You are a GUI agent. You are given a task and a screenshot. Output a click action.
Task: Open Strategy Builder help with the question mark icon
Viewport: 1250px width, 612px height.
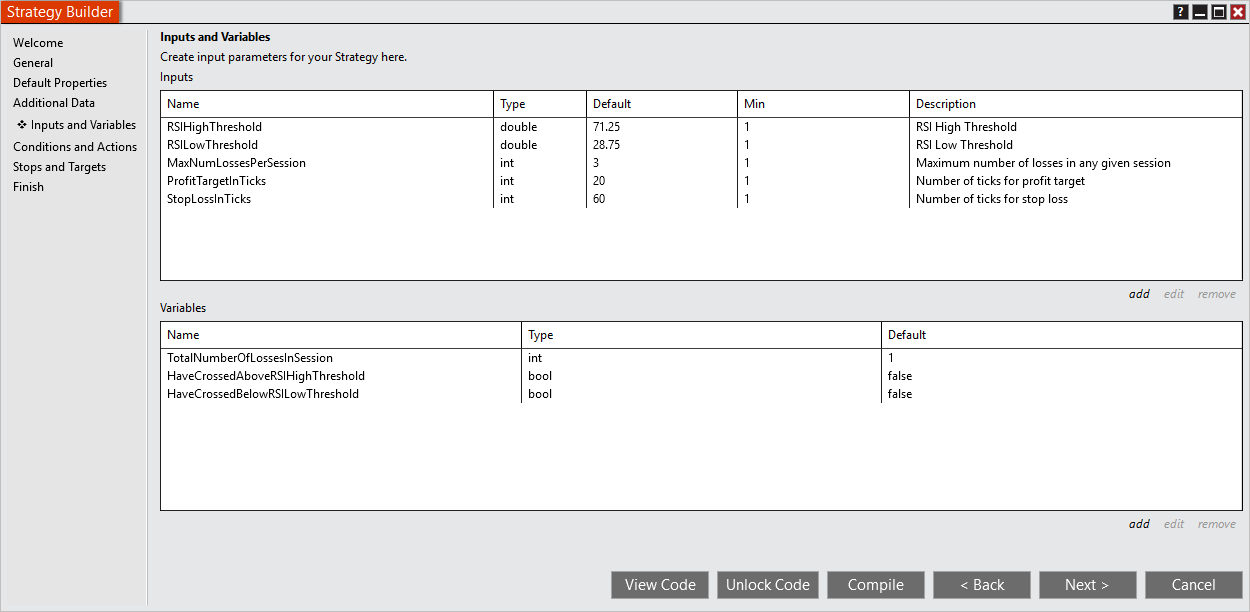point(1180,11)
